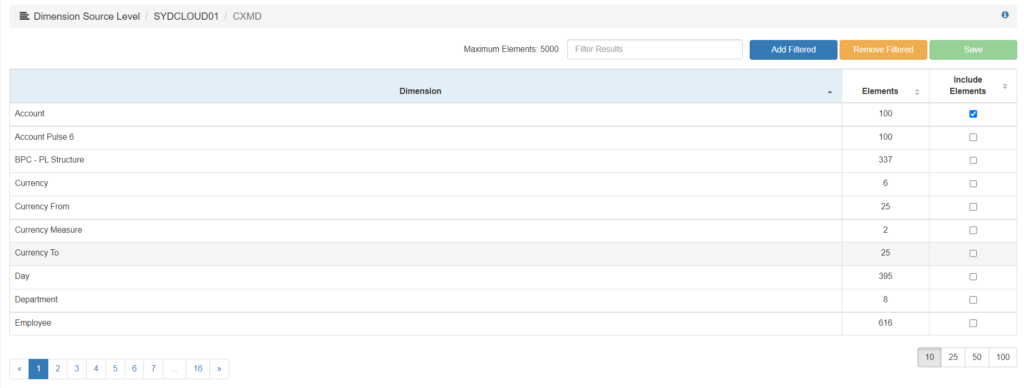Image resolution: width=1024 pixels, height=388 pixels.
Task: Focus the Filter Results input field
Action: (655, 50)
